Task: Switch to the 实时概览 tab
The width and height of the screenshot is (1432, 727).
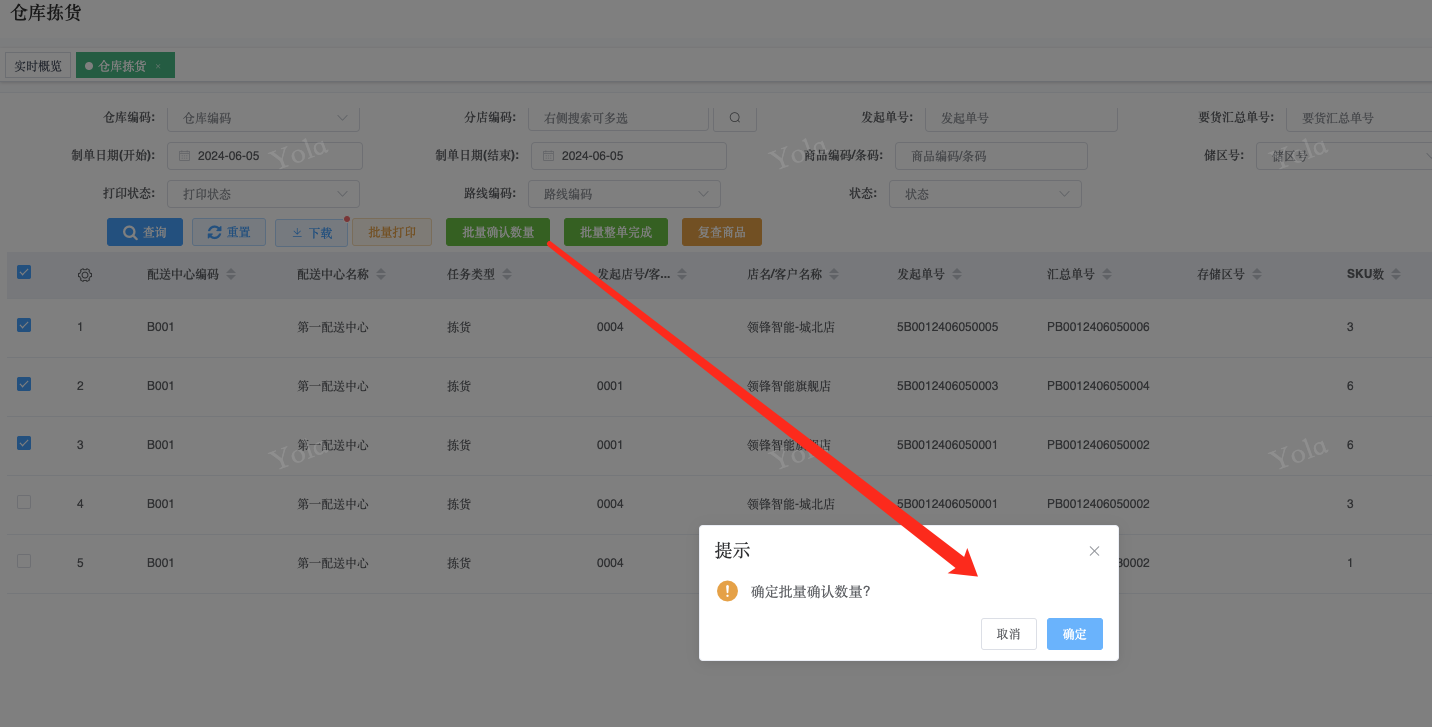Action: pyautogui.click(x=38, y=66)
